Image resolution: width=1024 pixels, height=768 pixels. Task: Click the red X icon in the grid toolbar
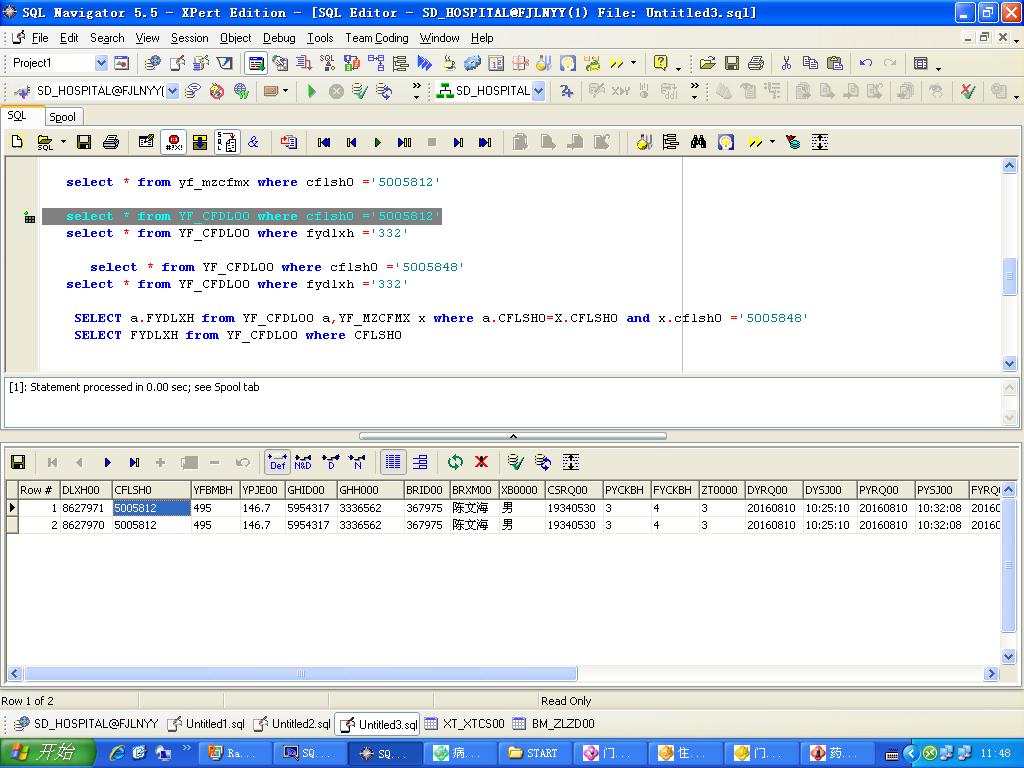pyautogui.click(x=482, y=462)
